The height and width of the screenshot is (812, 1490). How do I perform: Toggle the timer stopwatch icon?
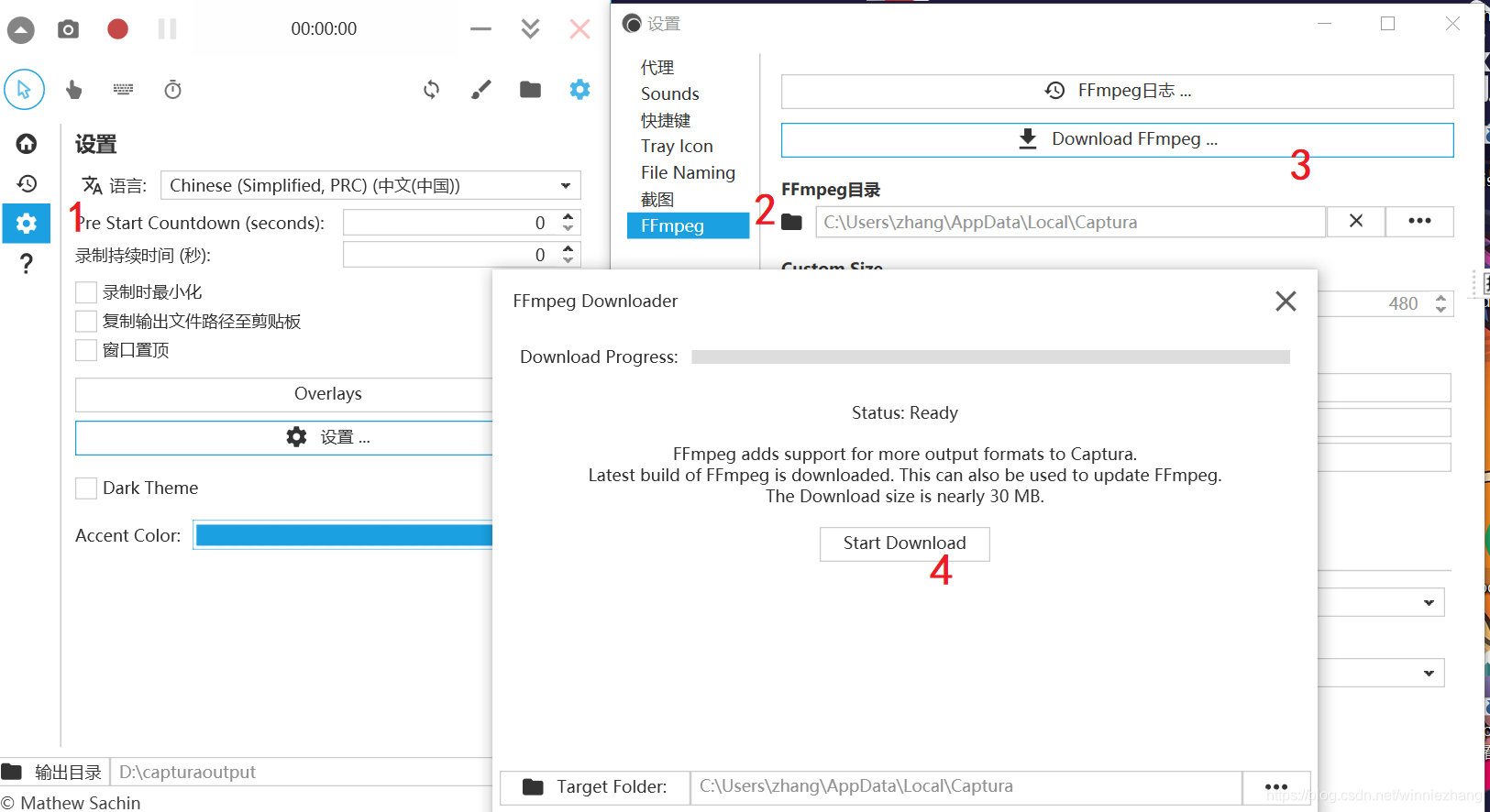[x=172, y=89]
